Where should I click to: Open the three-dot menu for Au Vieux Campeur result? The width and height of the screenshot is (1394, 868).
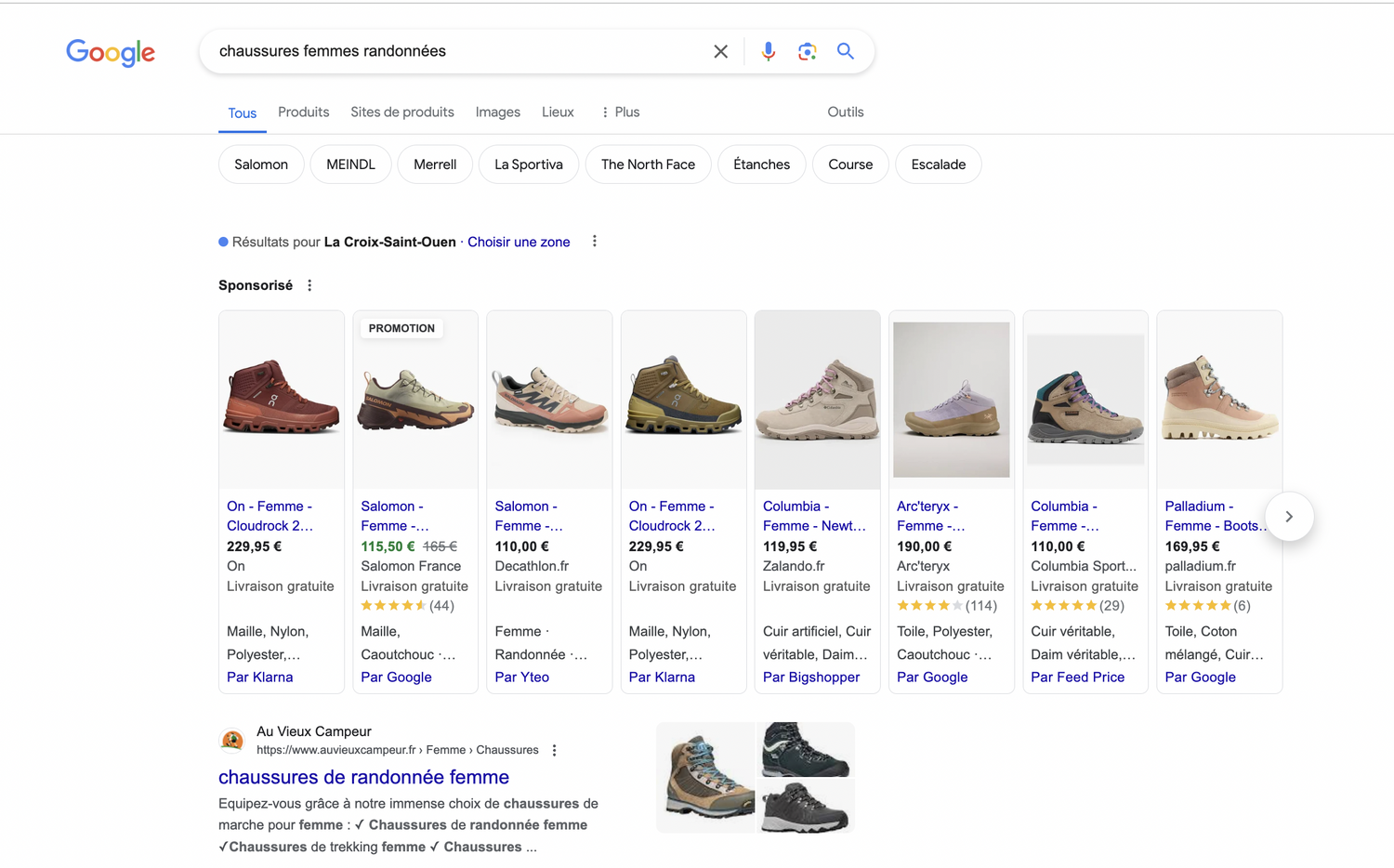point(554,750)
